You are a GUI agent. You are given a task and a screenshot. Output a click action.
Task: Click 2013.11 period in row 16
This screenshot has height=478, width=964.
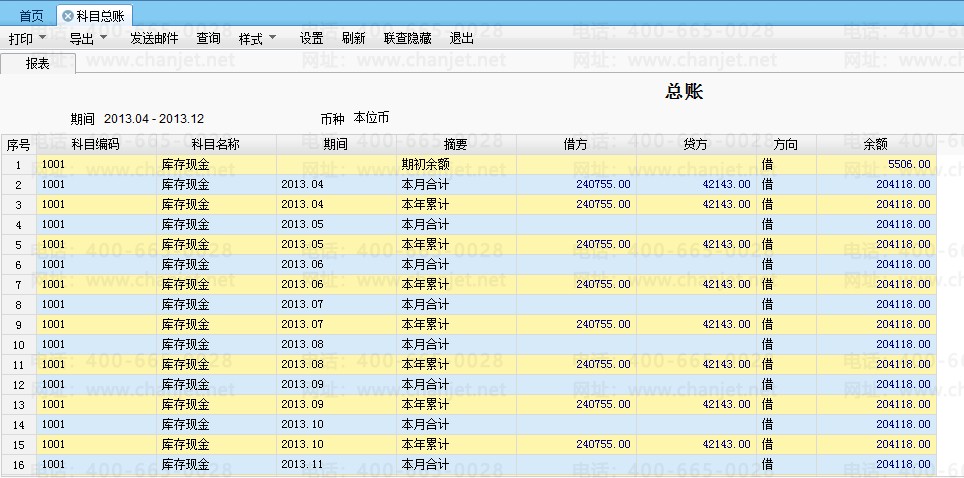(336, 464)
